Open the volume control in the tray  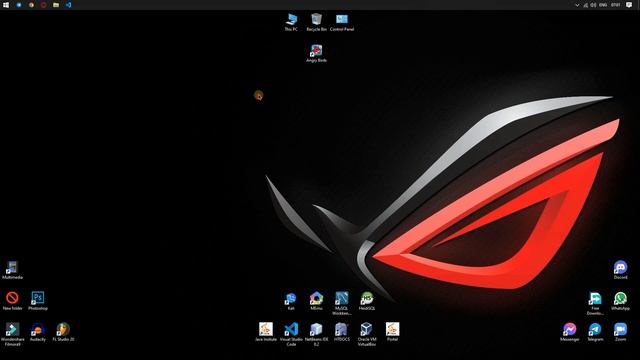pyautogui.click(x=593, y=5)
